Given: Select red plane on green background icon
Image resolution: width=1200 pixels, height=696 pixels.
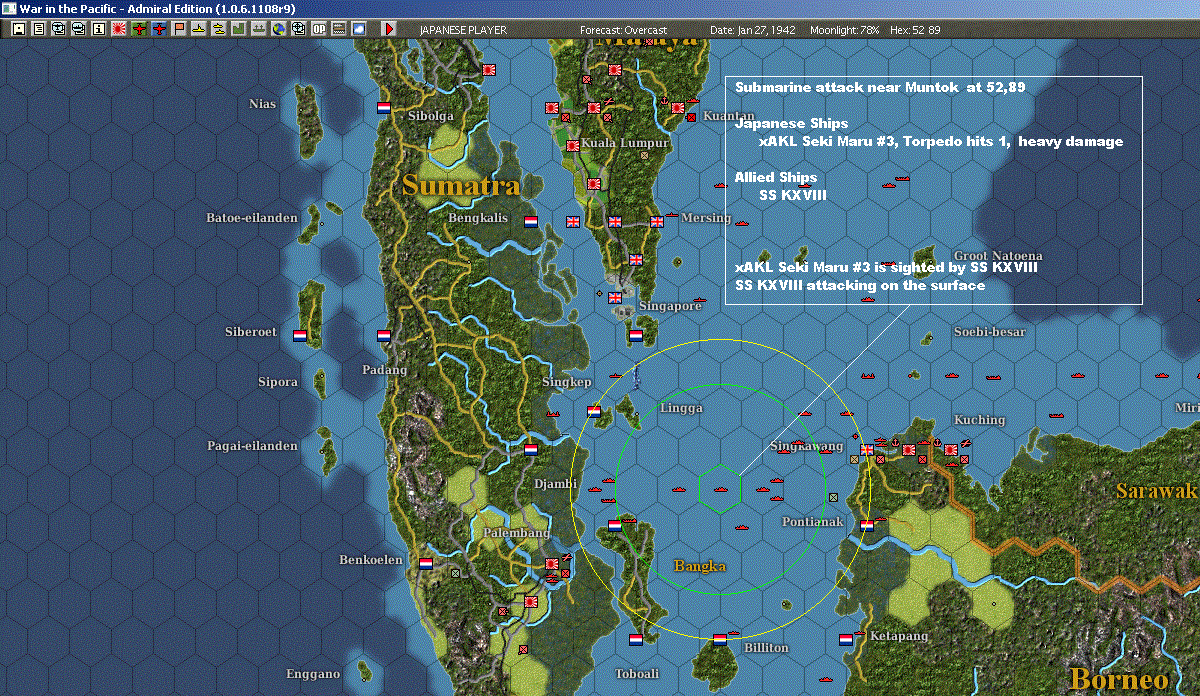Looking at the screenshot, I should 139,29.
